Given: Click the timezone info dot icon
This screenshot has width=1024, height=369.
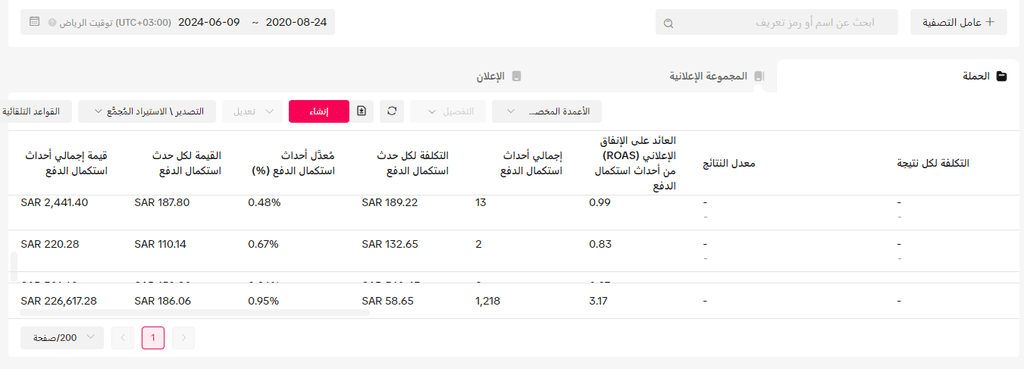Looking at the screenshot, I should coord(52,22).
